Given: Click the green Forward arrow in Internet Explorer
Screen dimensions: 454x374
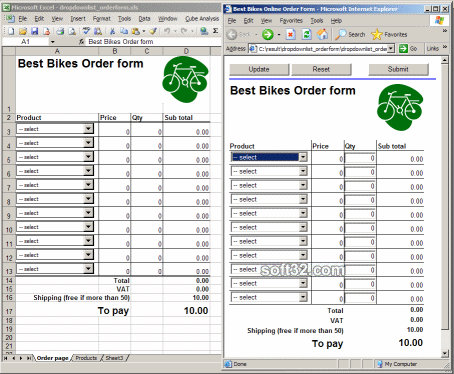Looking at the screenshot, I should (267, 34).
